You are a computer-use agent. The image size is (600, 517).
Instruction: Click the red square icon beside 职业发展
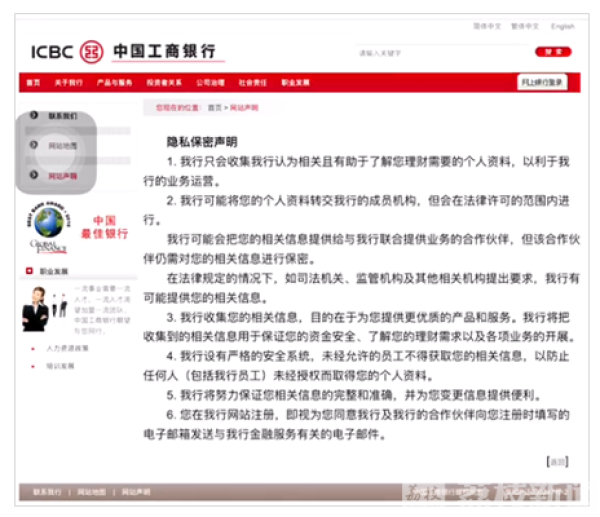coord(30,270)
